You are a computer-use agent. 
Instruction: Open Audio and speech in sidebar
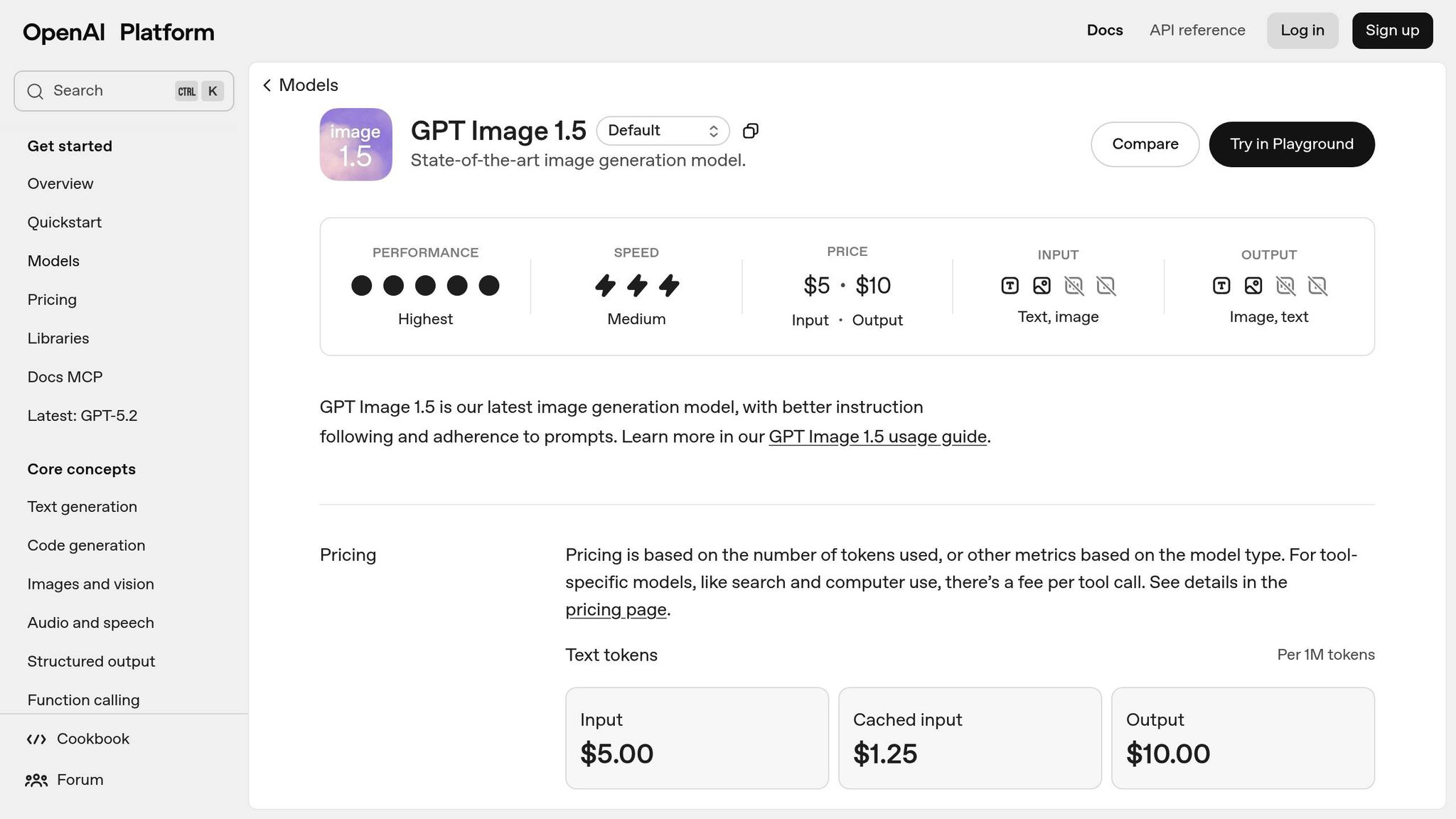click(x=90, y=623)
